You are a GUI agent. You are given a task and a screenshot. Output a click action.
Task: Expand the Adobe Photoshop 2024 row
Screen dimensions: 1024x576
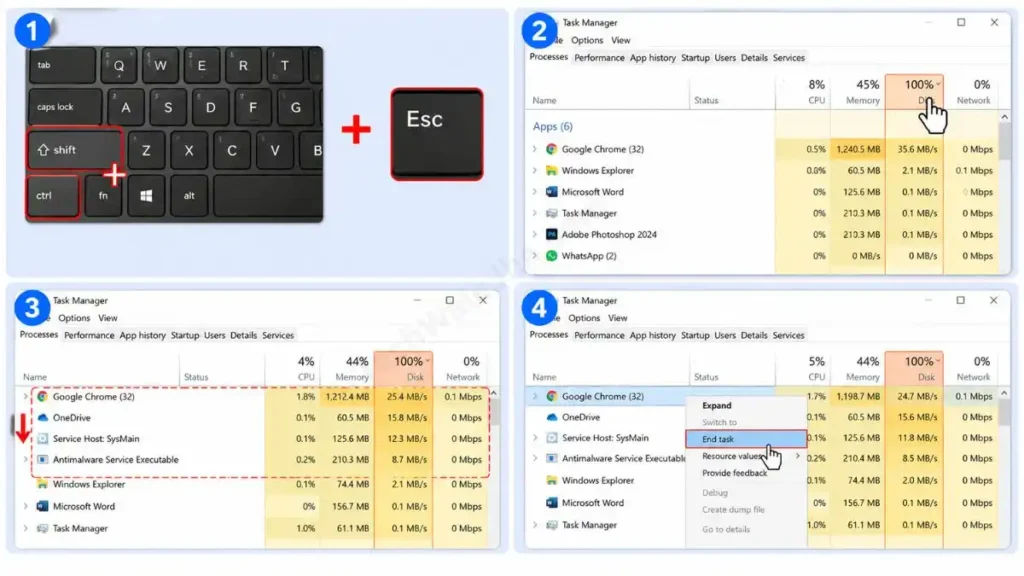tap(535, 234)
